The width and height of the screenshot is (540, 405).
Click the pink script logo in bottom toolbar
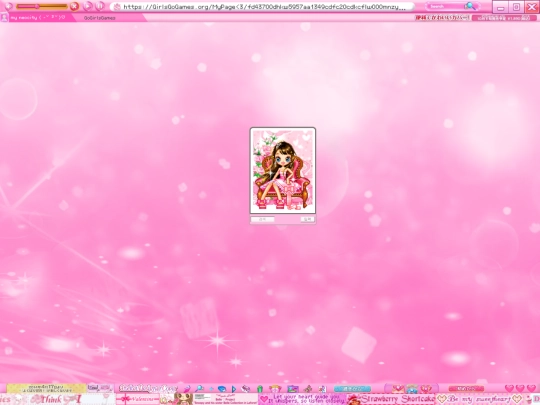coord(148,388)
